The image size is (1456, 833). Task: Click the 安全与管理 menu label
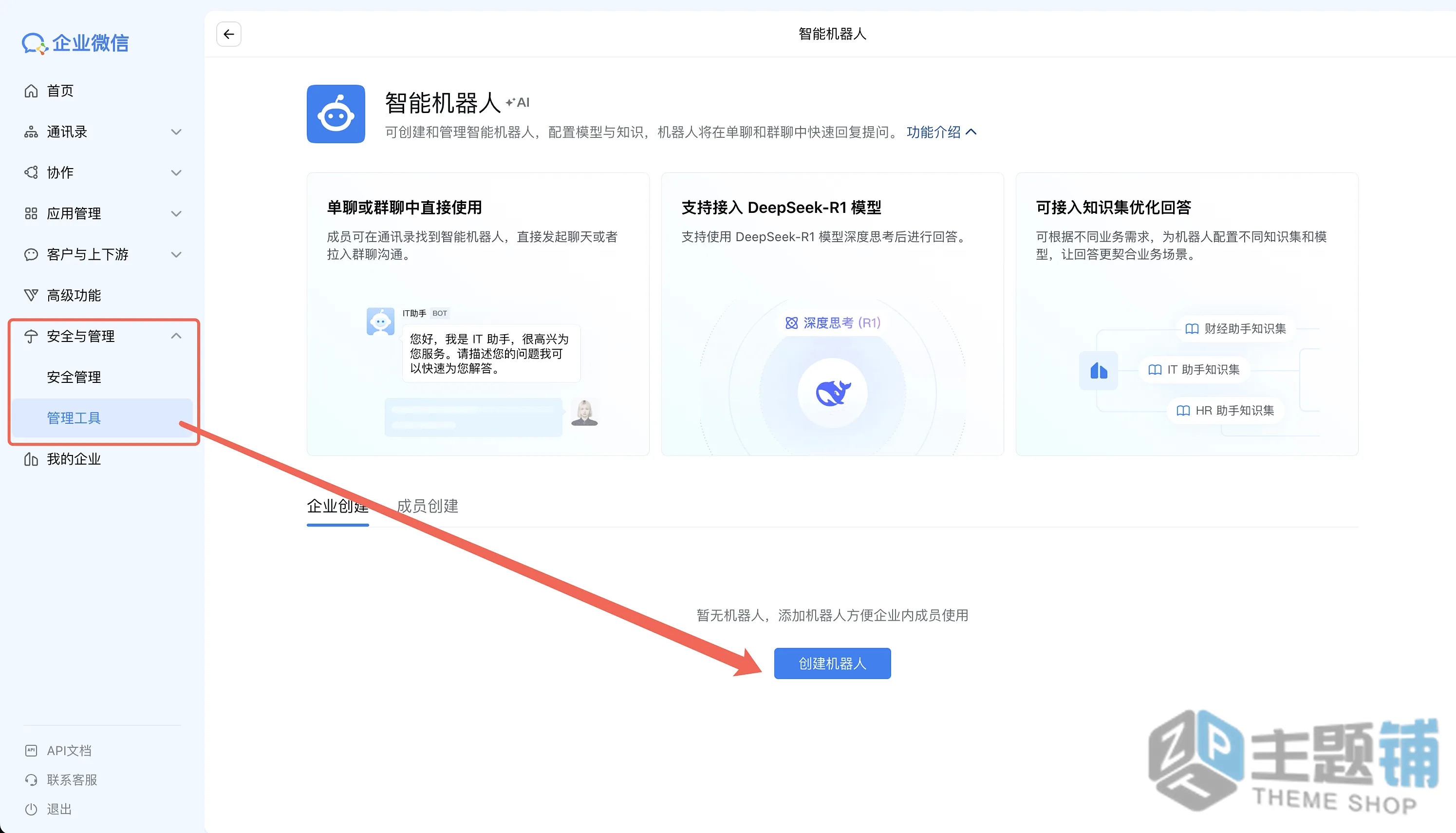[x=81, y=337]
